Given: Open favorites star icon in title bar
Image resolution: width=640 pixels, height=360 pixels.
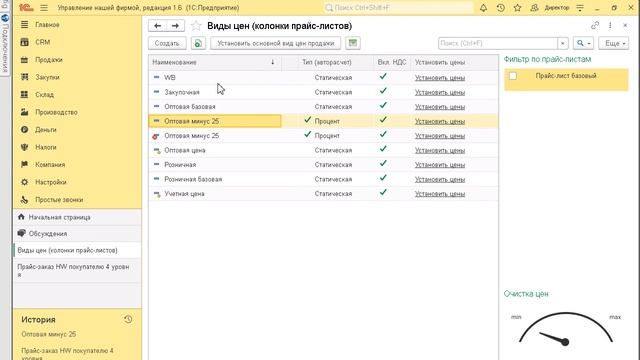Looking at the screenshot, I should coord(517,8).
